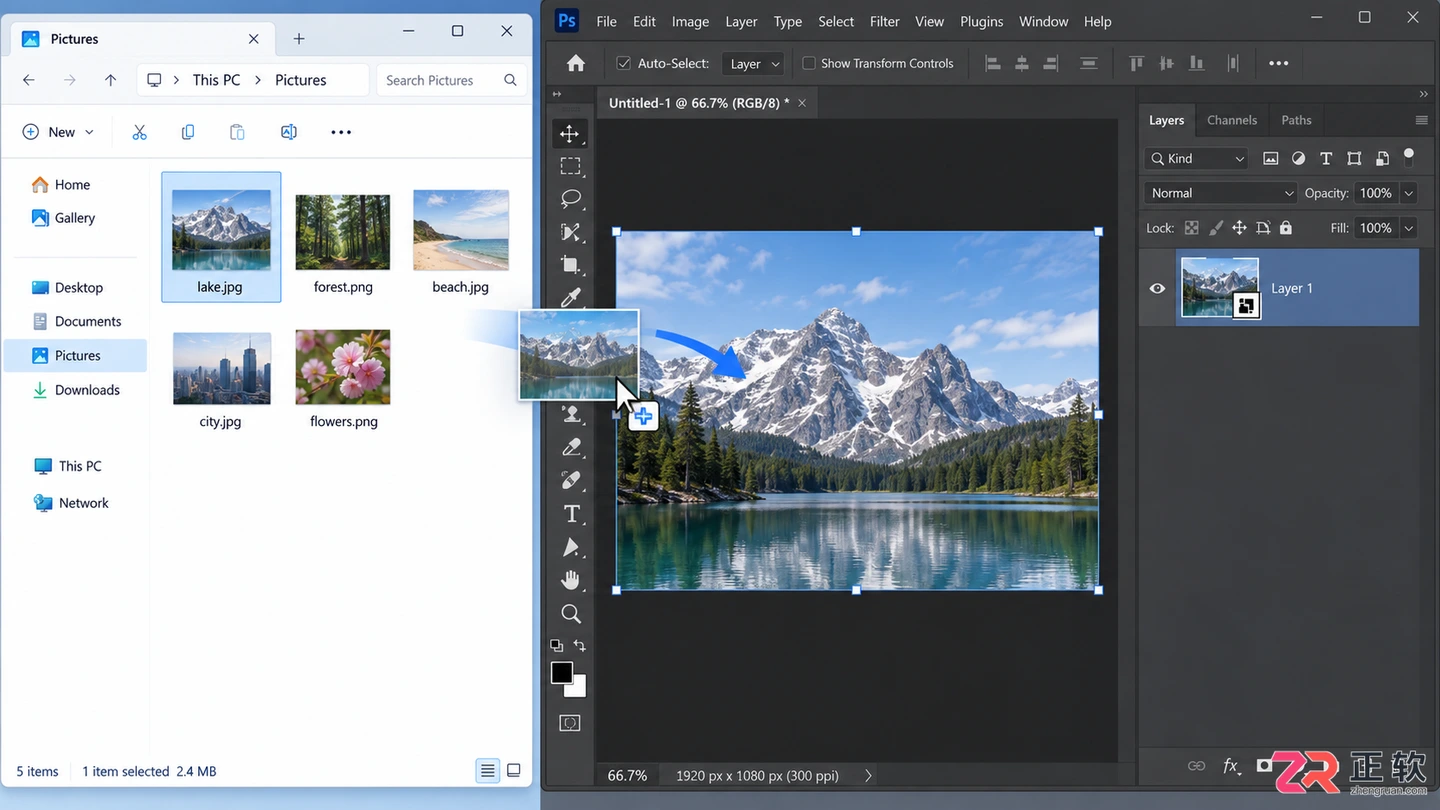Click the New button in Explorer
This screenshot has width=1440, height=810.
click(x=58, y=132)
